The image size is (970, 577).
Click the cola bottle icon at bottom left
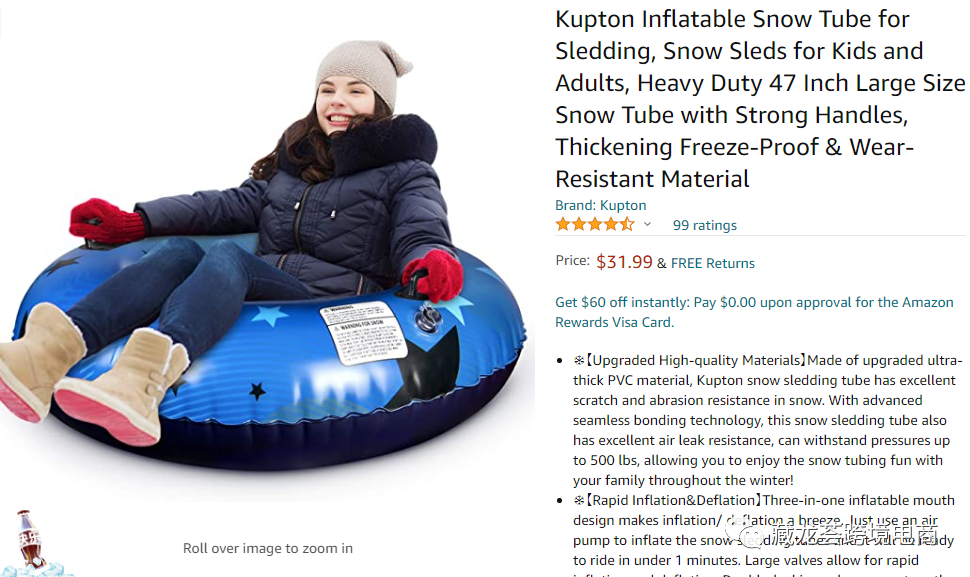30,539
